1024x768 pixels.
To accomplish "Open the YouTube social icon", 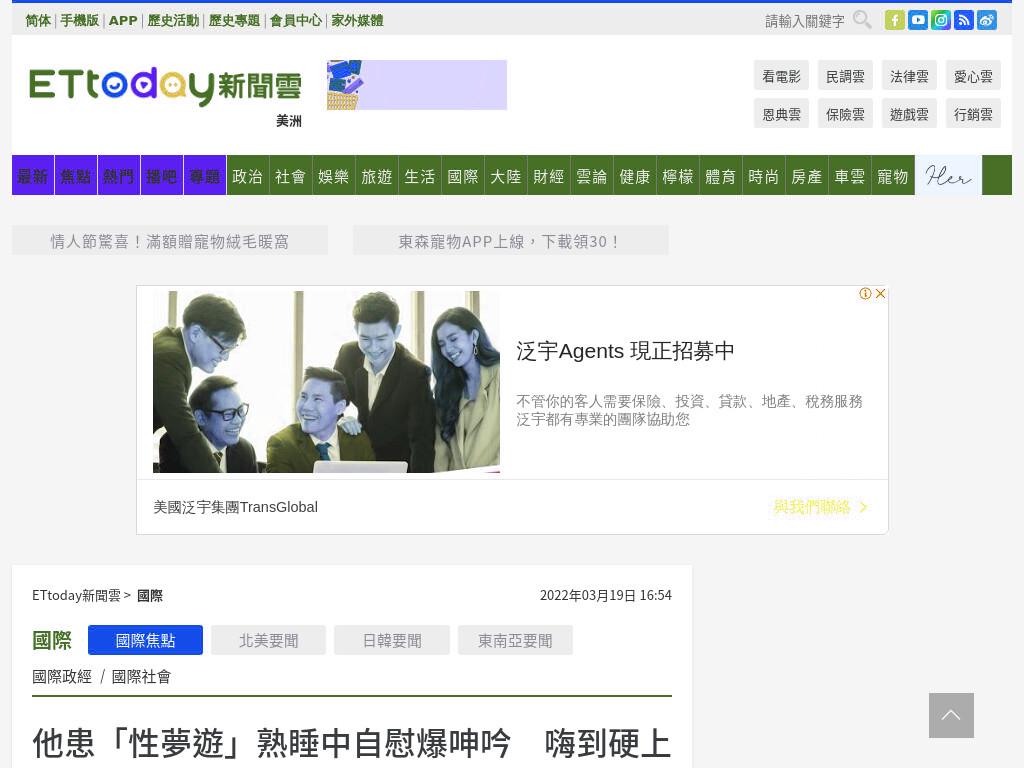I will click(918, 20).
